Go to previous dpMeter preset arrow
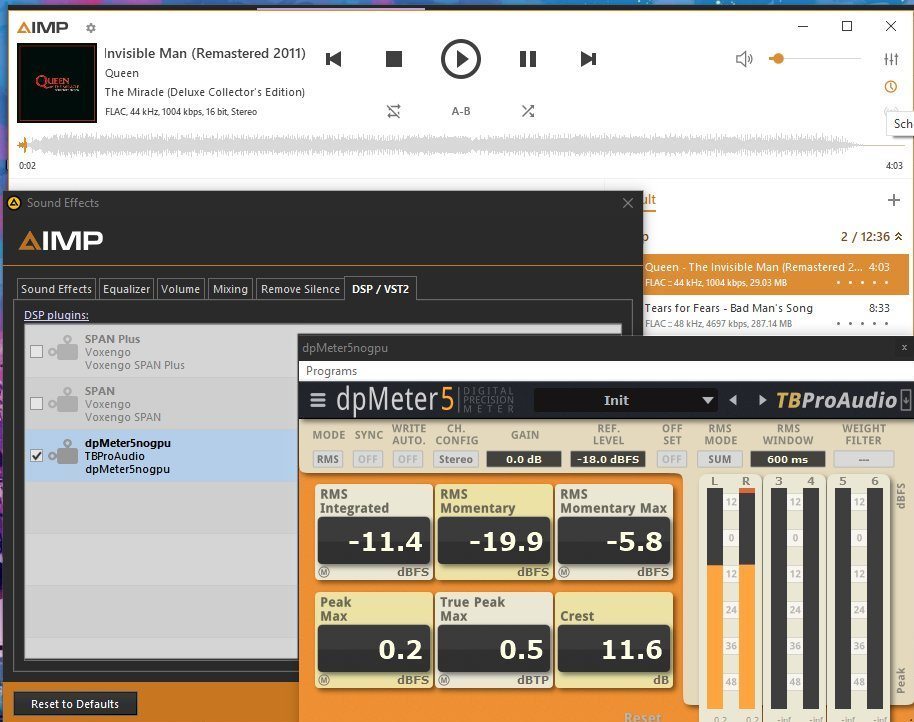914x722 pixels. [733, 400]
